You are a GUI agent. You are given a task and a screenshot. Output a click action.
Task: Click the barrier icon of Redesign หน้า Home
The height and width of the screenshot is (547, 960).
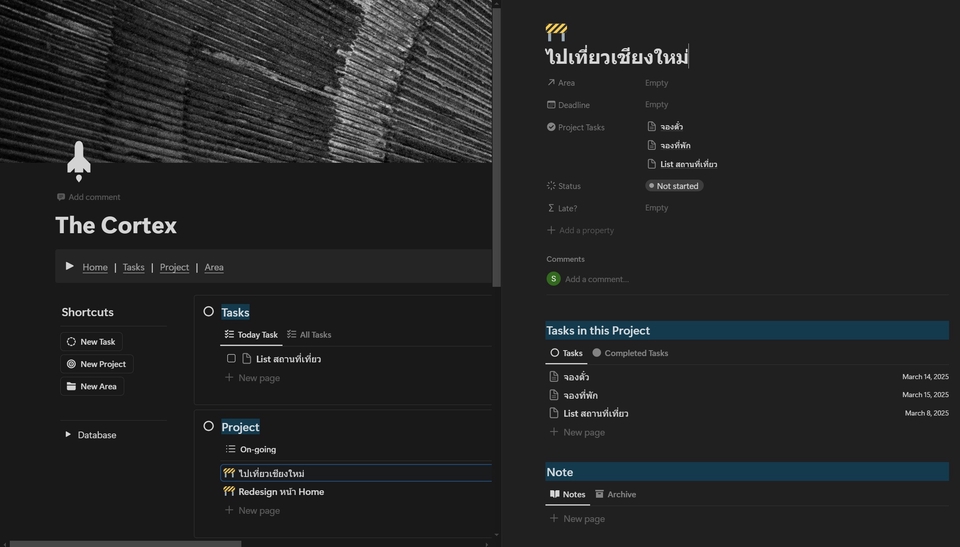(229, 491)
